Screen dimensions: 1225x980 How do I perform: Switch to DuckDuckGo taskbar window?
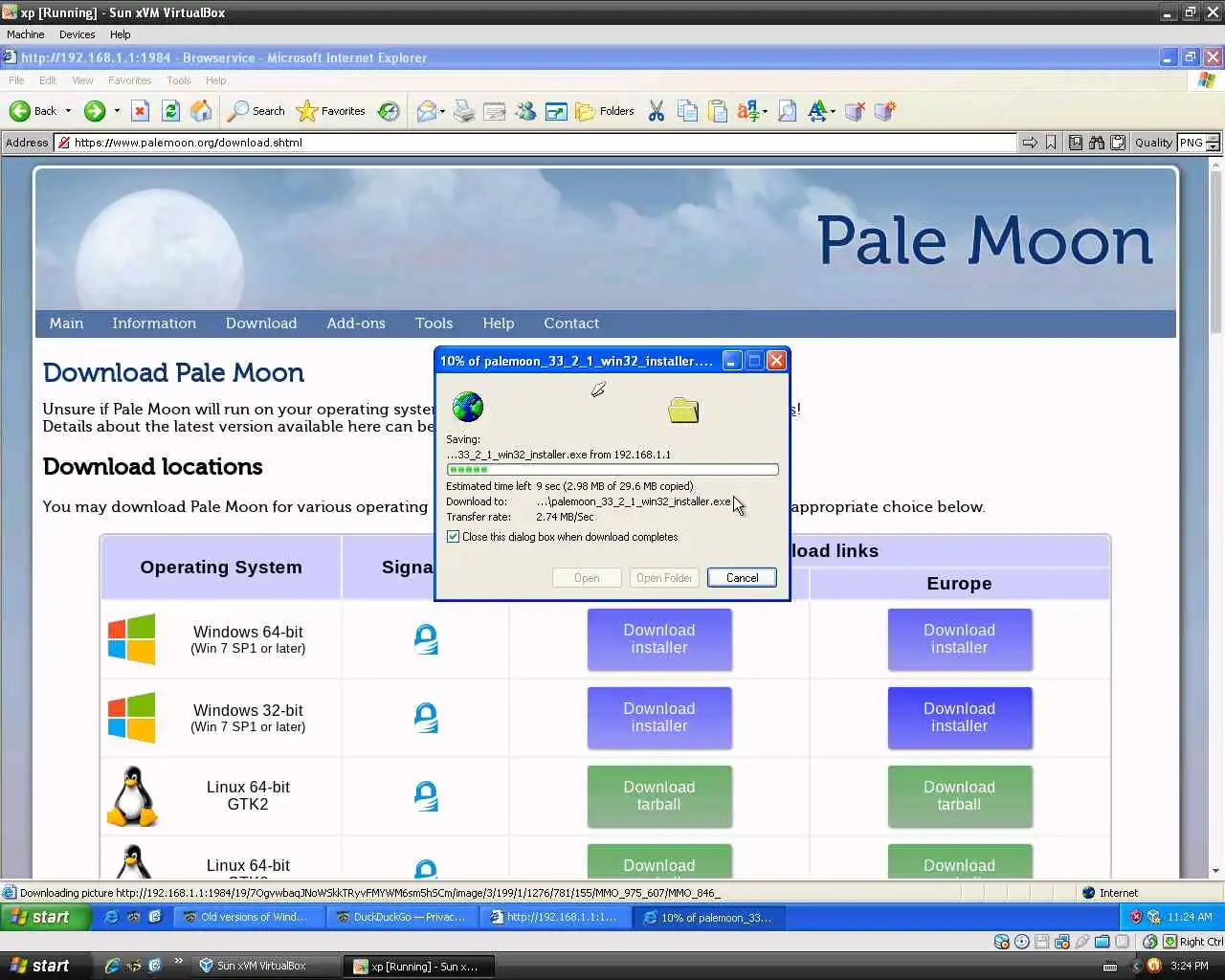401,917
